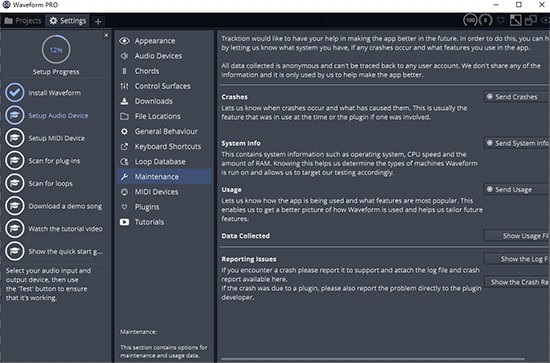Click the Crashes section heading
Viewport: 550px width, 363px height.
[x=234, y=97]
